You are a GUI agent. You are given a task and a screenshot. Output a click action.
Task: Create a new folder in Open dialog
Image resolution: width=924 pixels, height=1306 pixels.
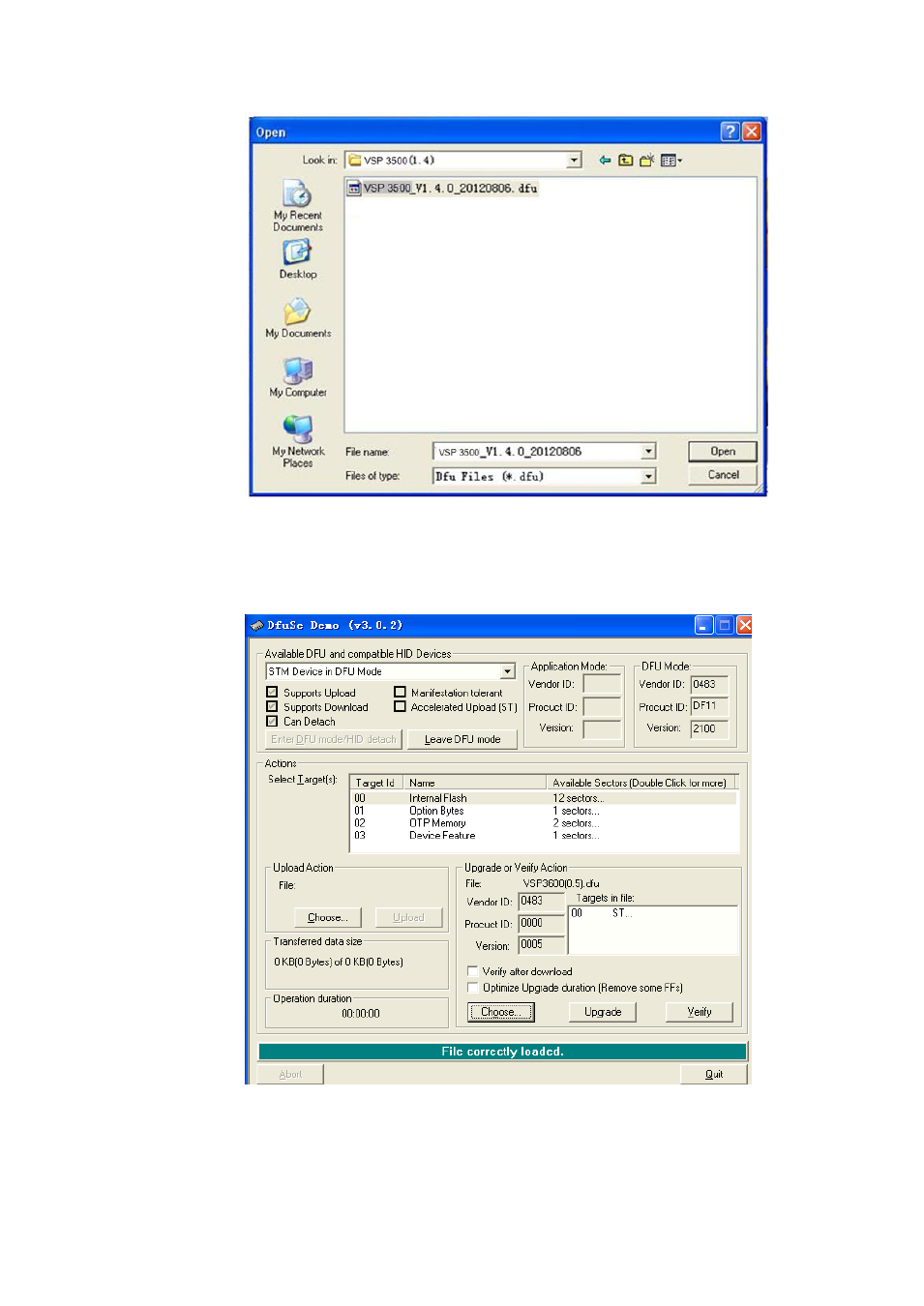(647, 161)
